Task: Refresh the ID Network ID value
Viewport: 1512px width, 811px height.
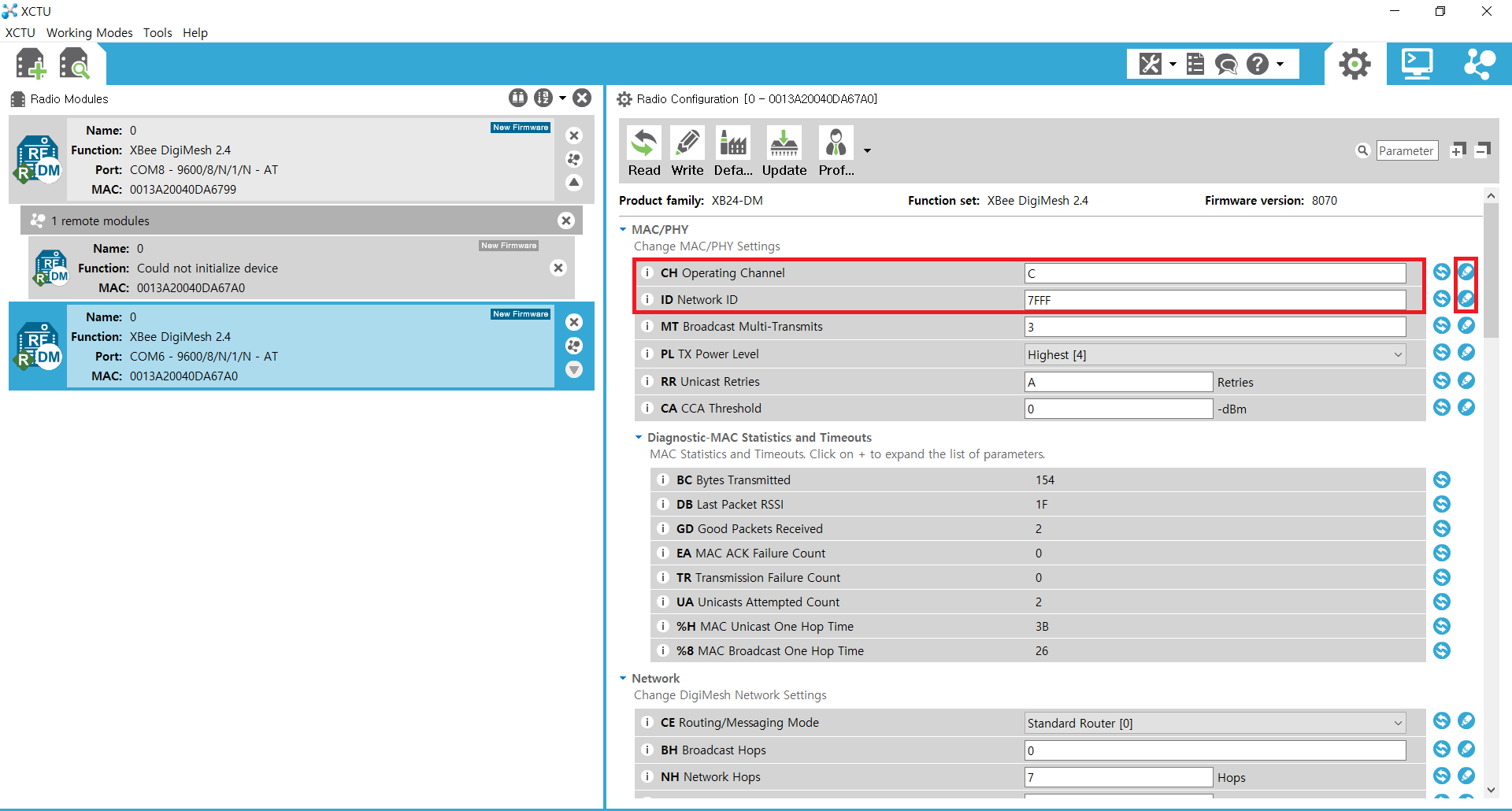Action: 1441,298
